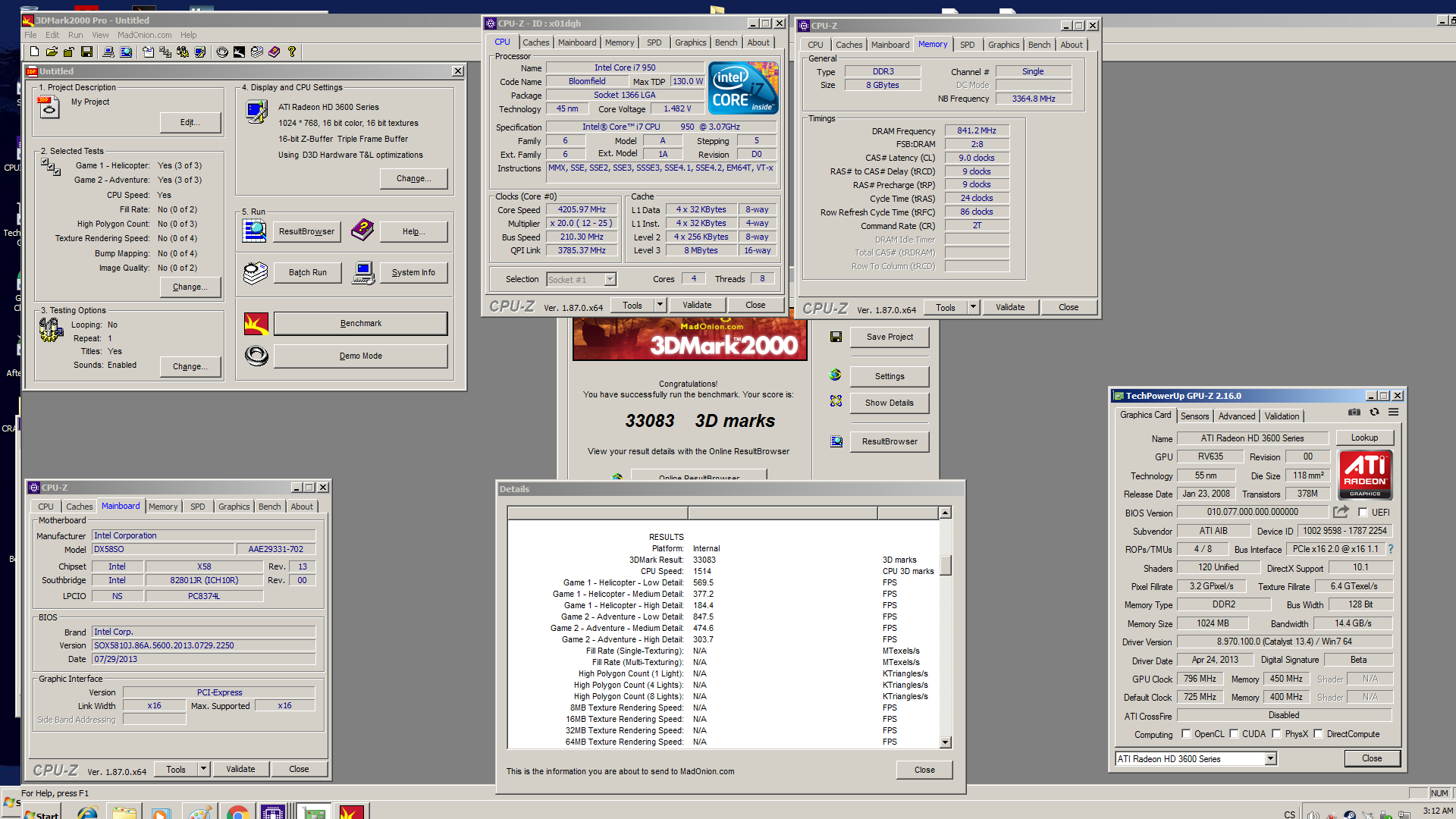Open the File menu in 3DMark2000
This screenshot has height=819, width=1456.
[30, 35]
